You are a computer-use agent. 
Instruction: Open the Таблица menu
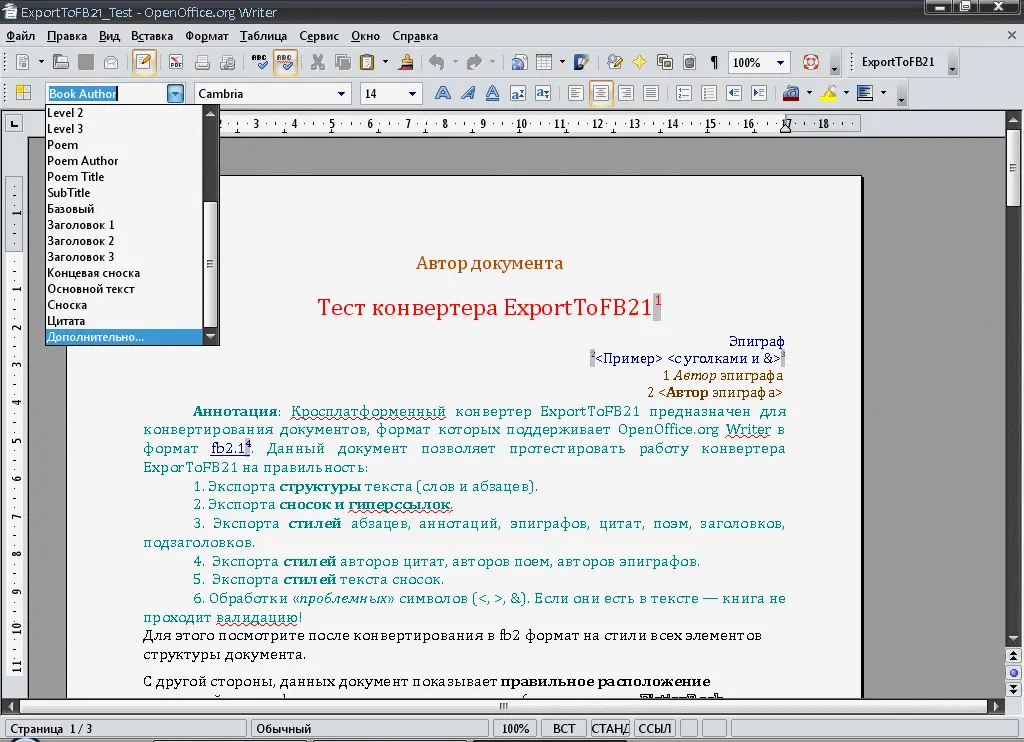point(263,36)
